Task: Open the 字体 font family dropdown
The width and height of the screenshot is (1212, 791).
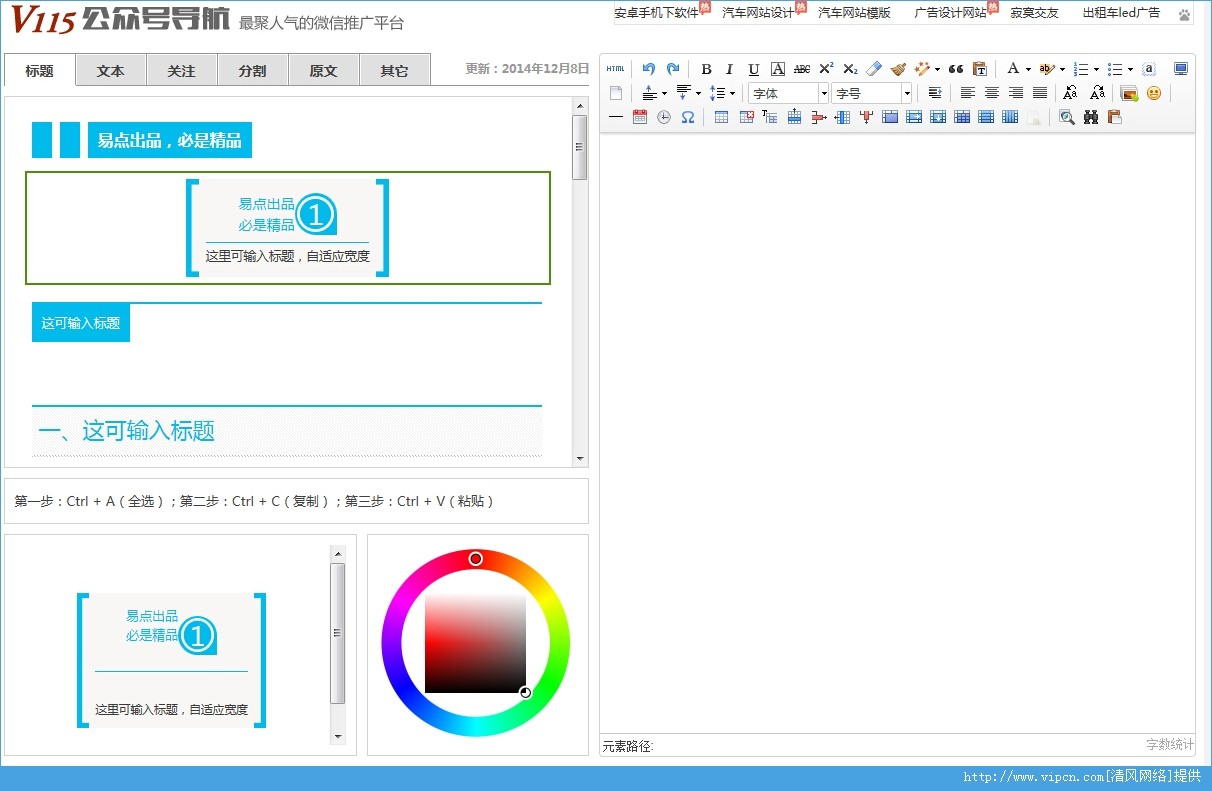Action: click(789, 93)
